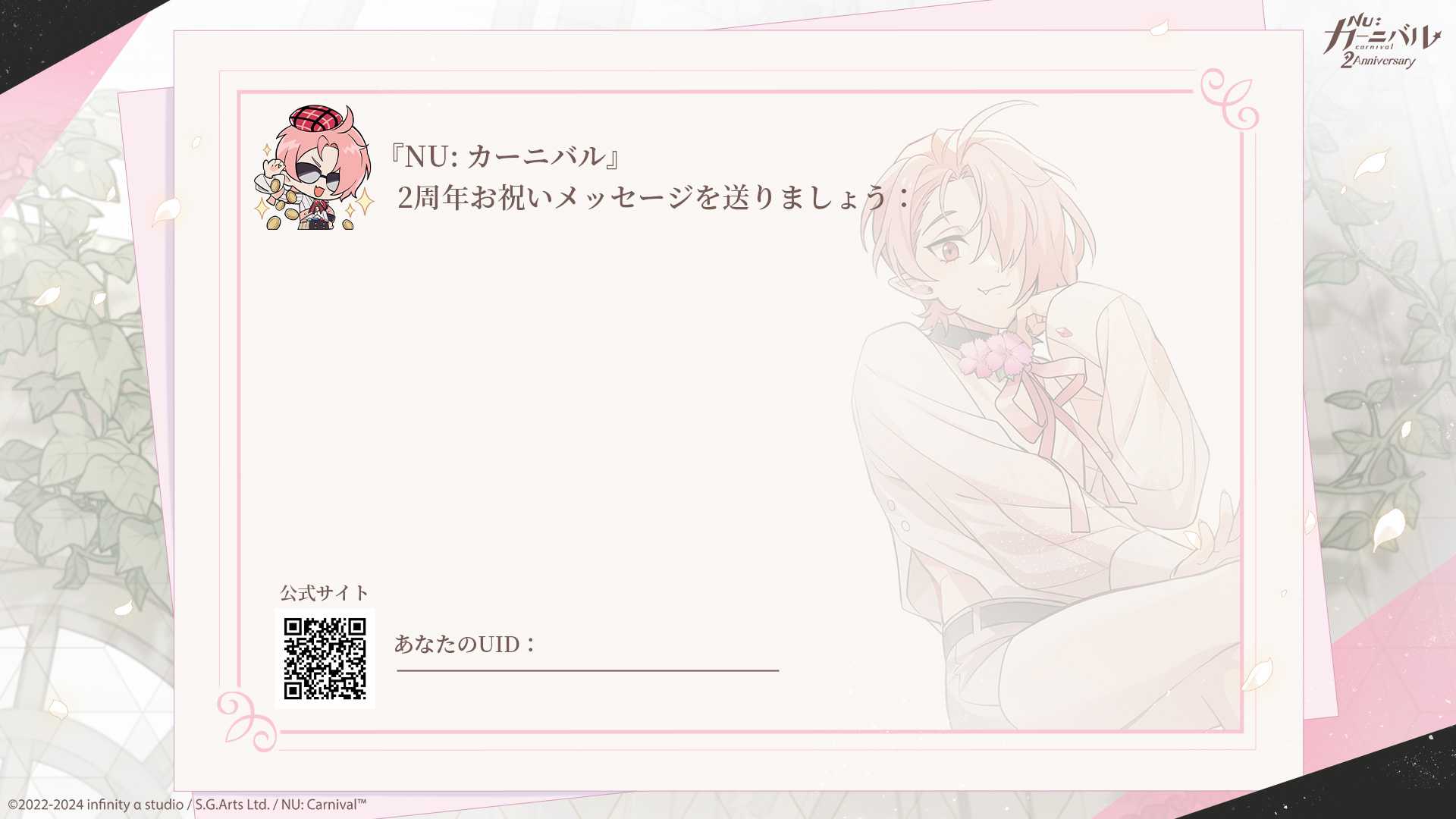Click the official site QR code
The height and width of the screenshot is (819, 1456).
pyautogui.click(x=325, y=658)
